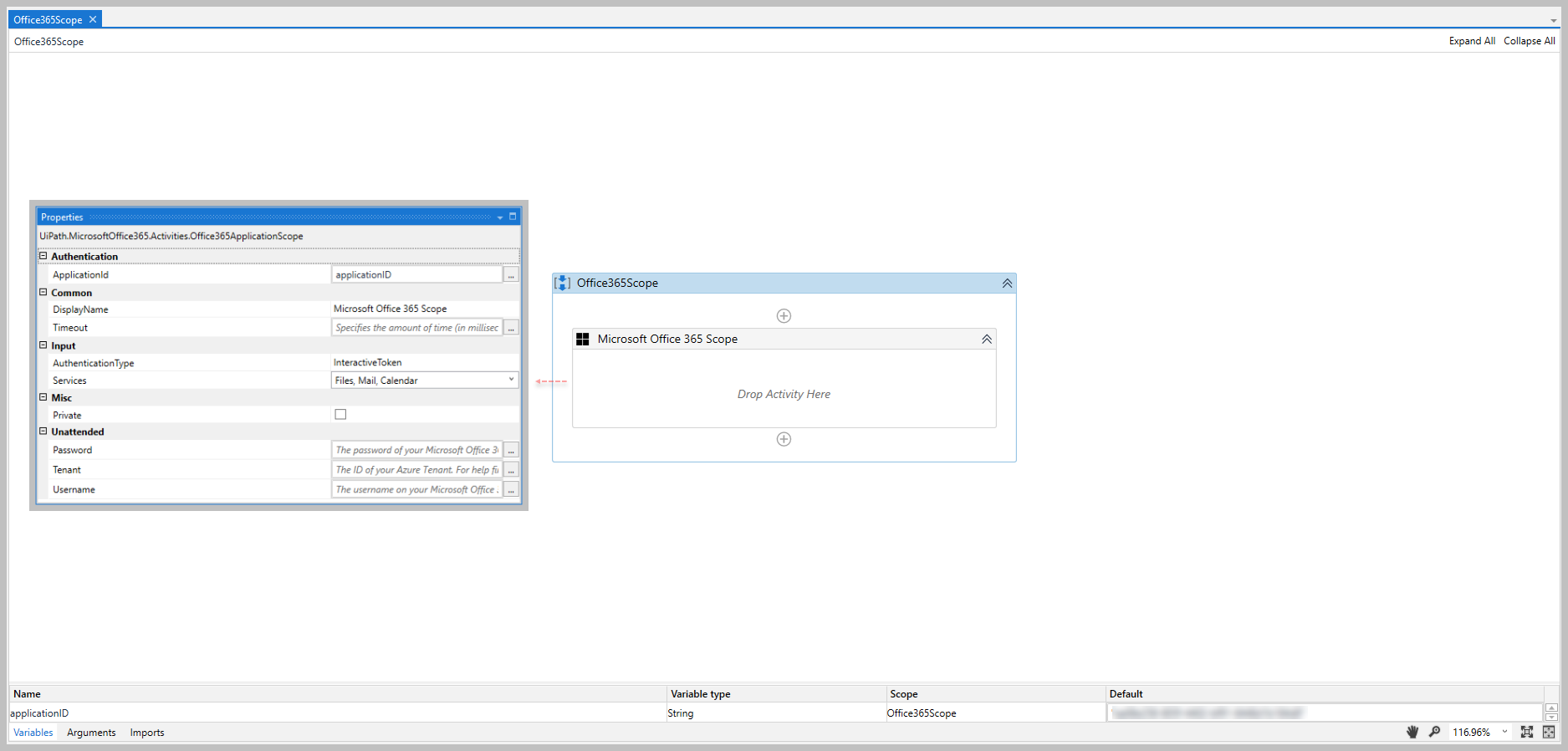
Task: Edit the Tenant field
Action: 416,470
